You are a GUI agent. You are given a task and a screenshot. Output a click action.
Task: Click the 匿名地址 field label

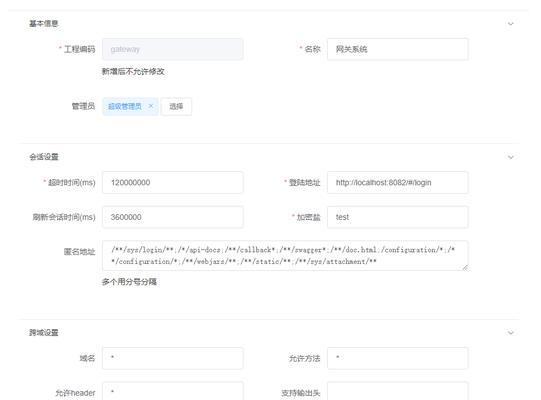(x=79, y=252)
